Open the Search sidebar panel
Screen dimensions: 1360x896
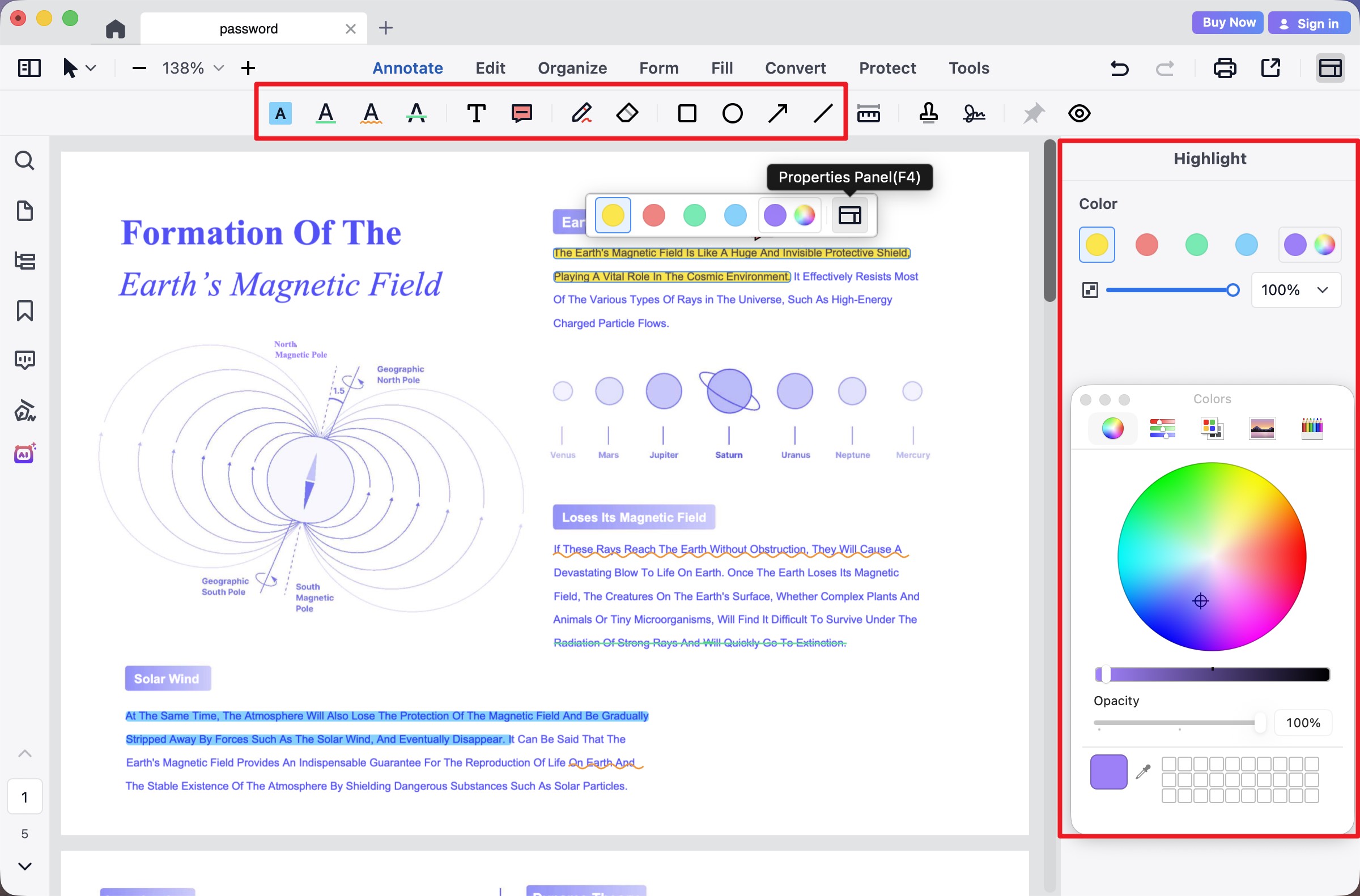[x=24, y=161]
